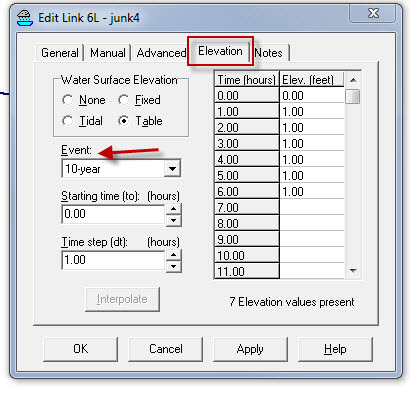This screenshot has height=397, width=413.
Task: Choose the Fixed water surface option
Action: [140, 100]
